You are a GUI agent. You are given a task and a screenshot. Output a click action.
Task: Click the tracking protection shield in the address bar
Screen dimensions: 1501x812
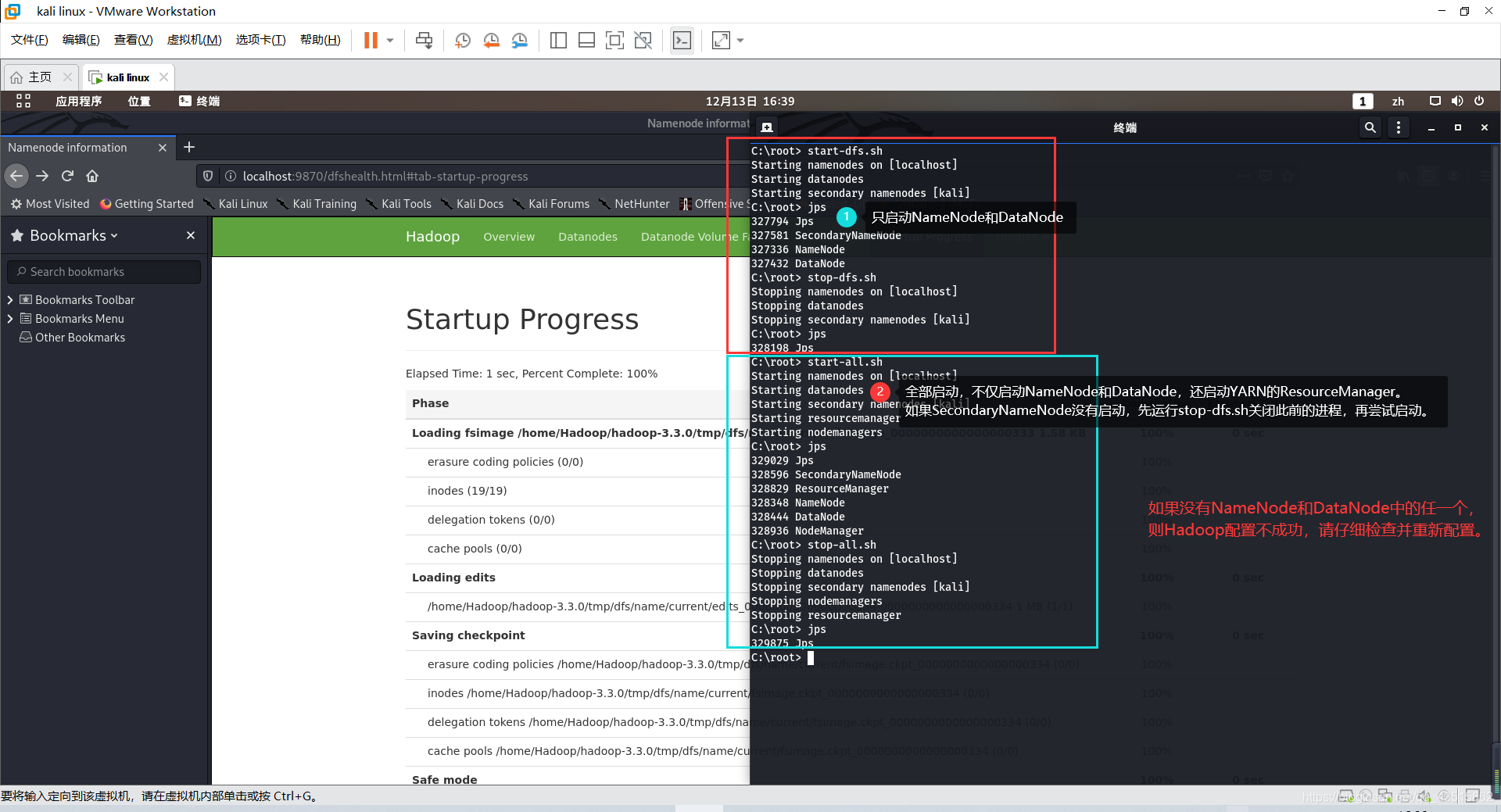207,176
